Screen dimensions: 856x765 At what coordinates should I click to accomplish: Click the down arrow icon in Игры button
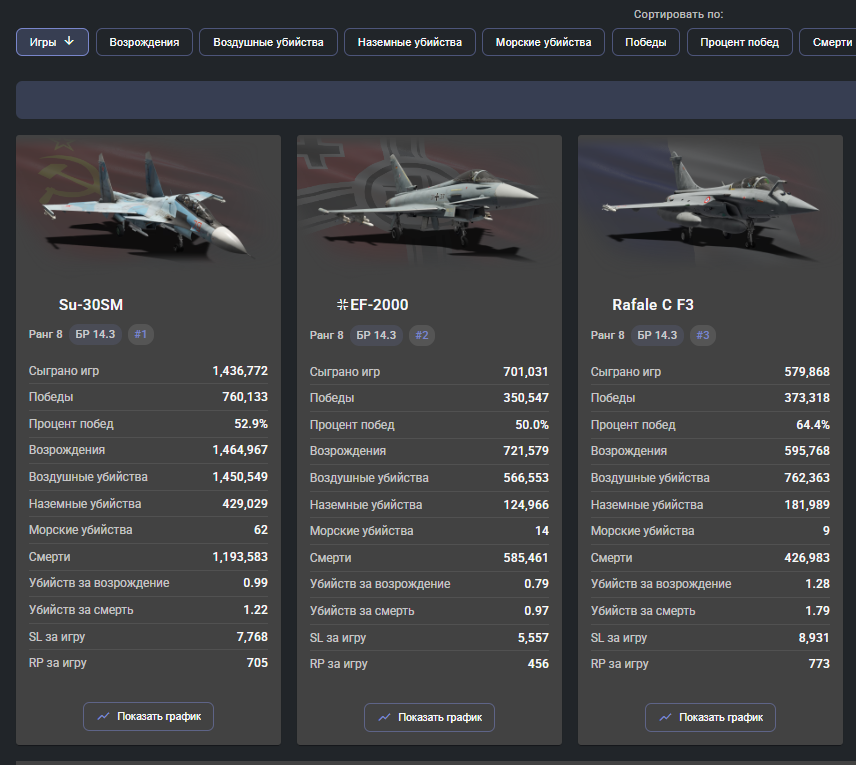pyautogui.click(x=69, y=41)
